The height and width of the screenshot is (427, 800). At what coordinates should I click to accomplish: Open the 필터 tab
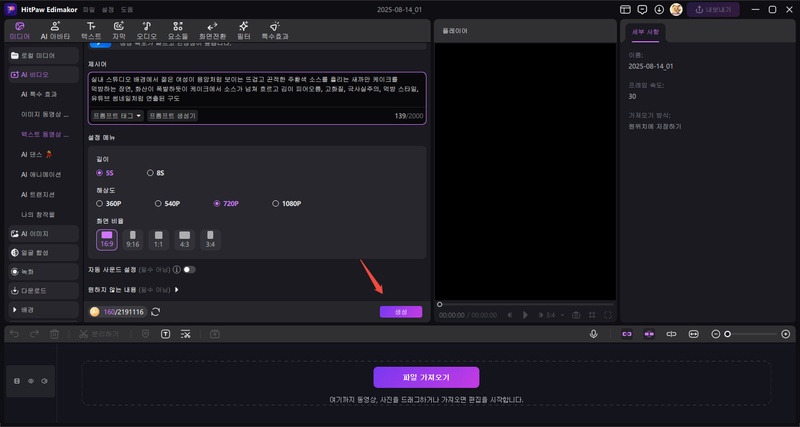(243, 31)
